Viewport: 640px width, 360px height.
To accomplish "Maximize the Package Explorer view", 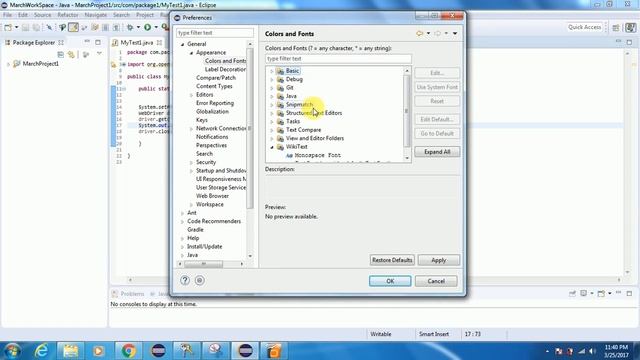I will [98, 42].
